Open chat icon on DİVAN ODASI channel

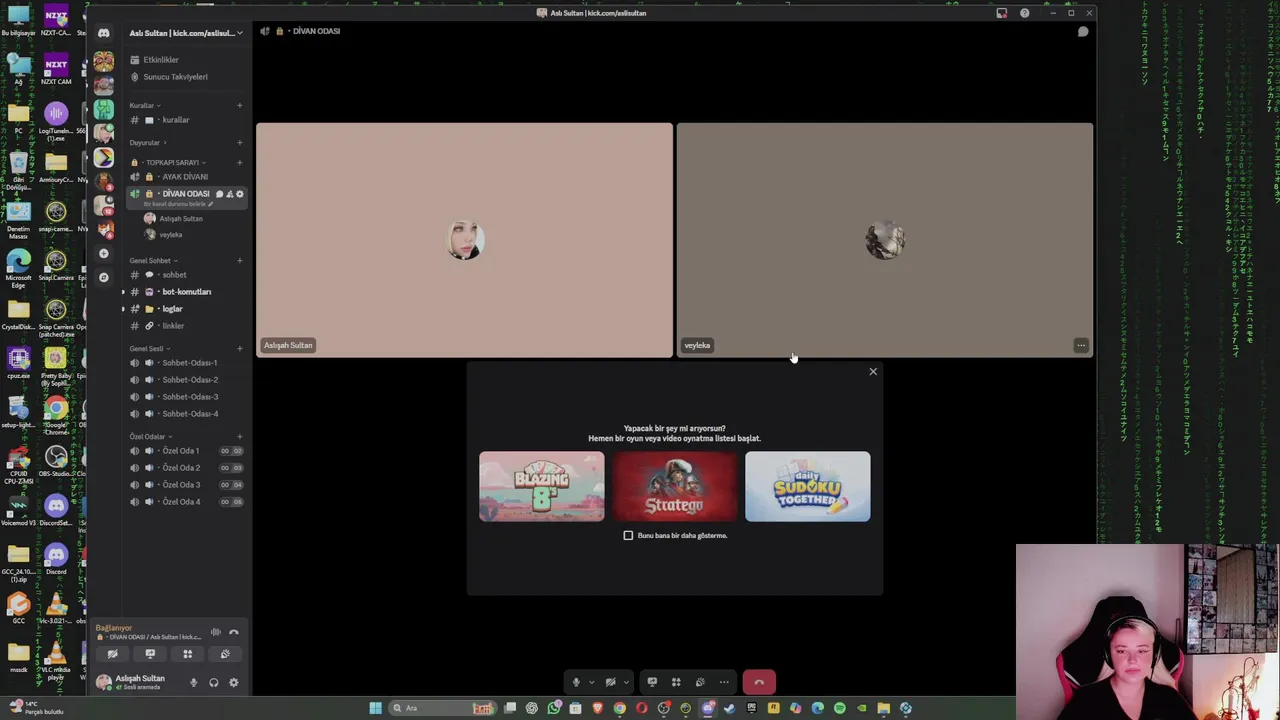(x=219, y=194)
